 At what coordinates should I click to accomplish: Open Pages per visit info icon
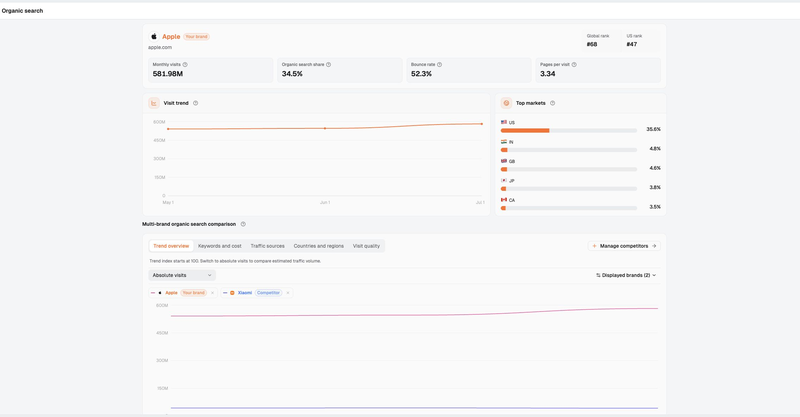(x=574, y=65)
